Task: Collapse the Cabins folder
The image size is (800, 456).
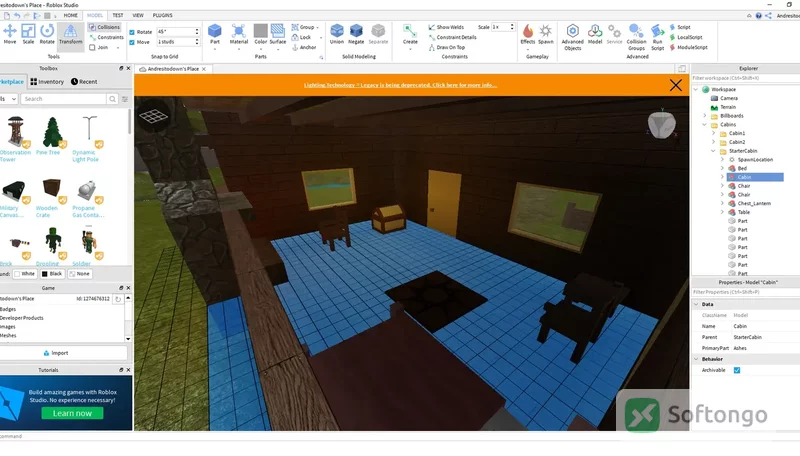Action: pos(705,124)
